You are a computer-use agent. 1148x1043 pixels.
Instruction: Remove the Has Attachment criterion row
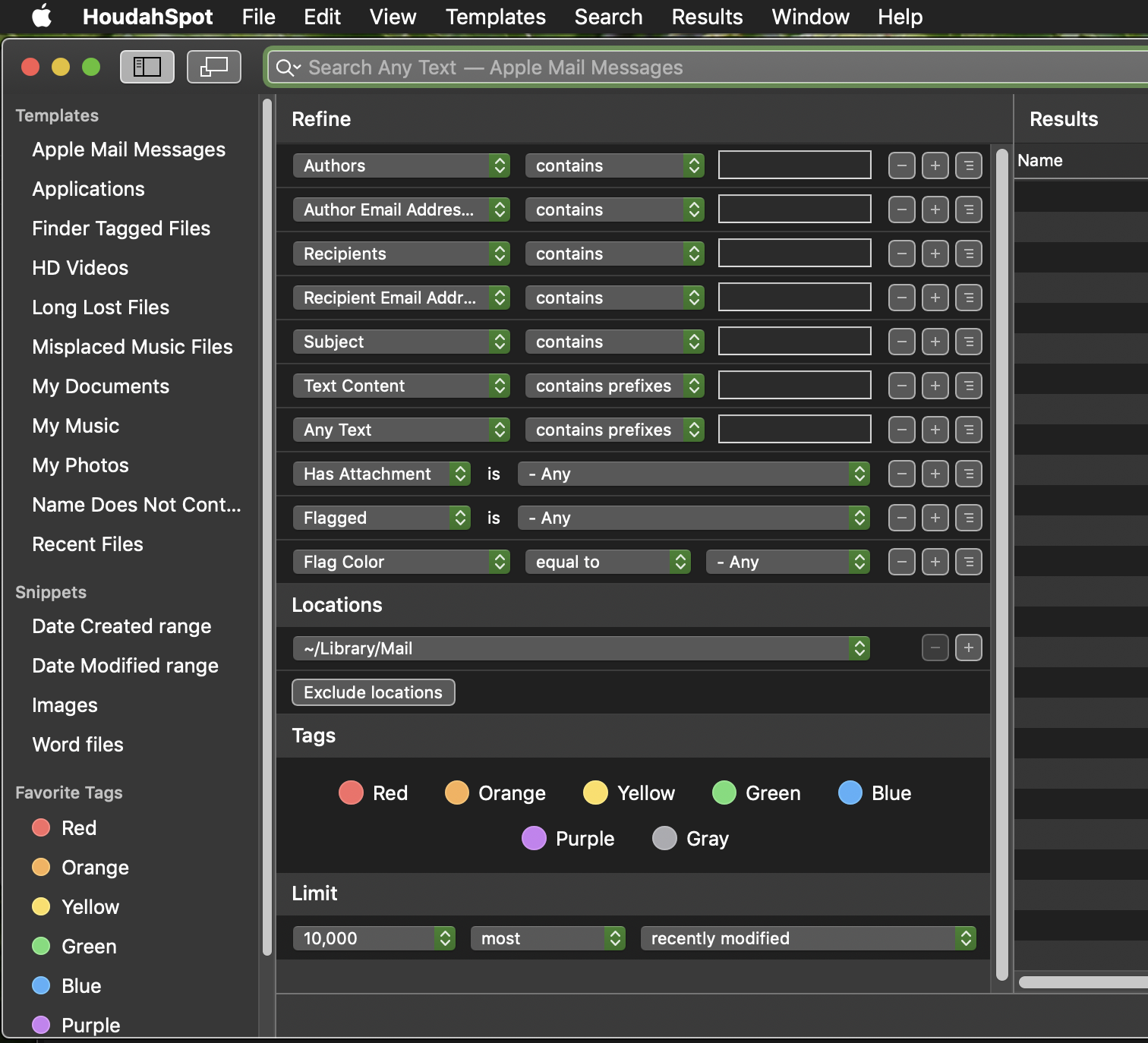(902, 474)
